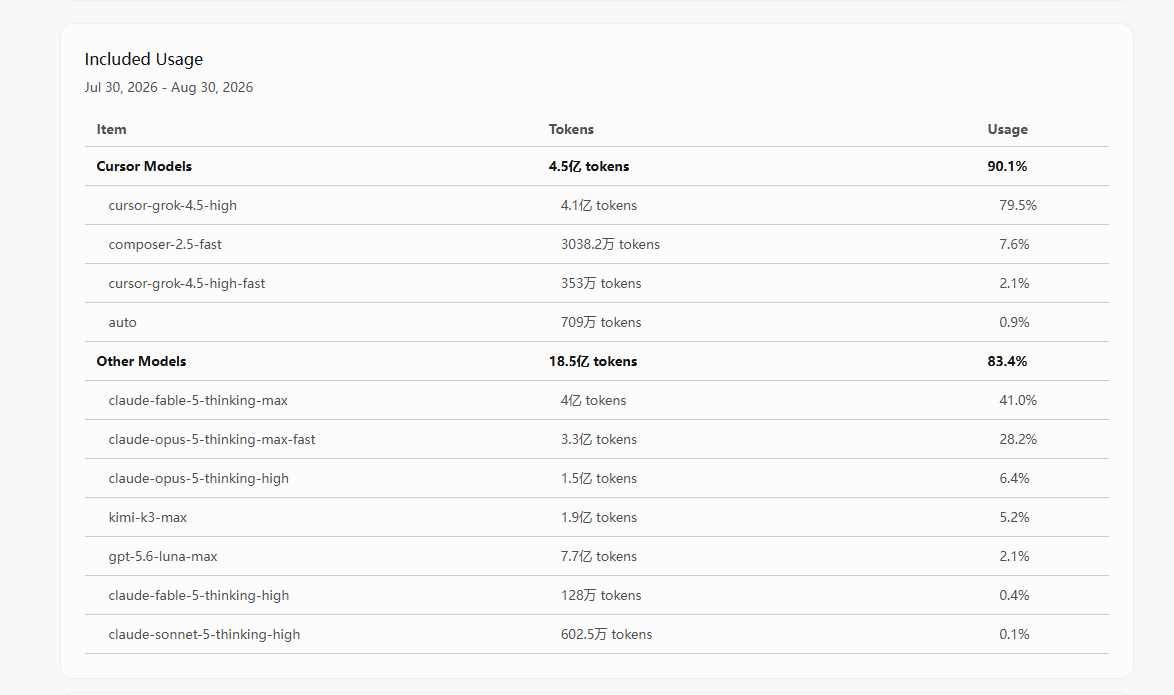Image resolution: width=1174 pixels, height=695 pixels.
Task: Click the Included Usage heading
Action: point(144,59)
